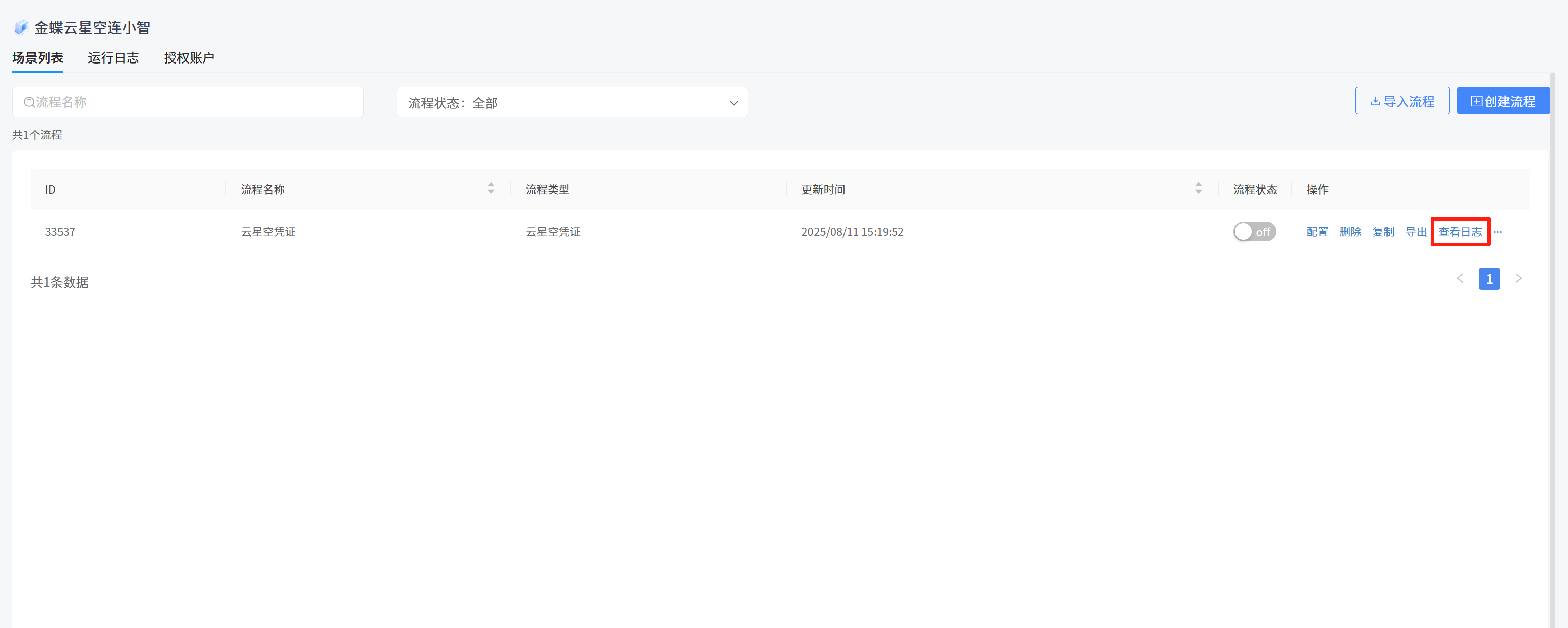Open the 授权账户 tab
The height and width of the screenshot is (628, 1568).
pyautogui.click(x=189, y=58)
